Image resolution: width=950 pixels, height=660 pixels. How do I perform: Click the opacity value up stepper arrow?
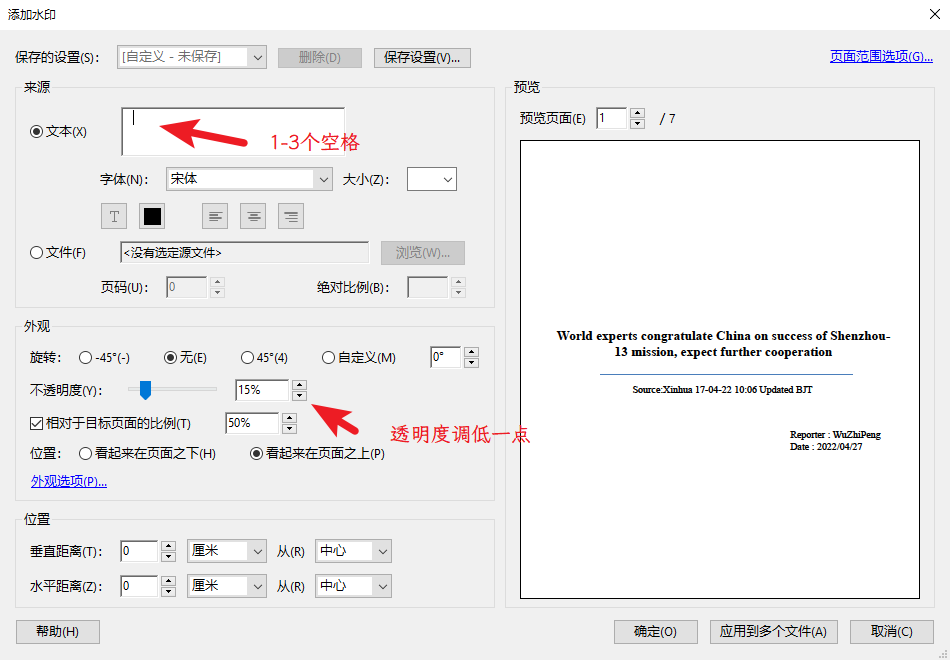coord(299,384)
